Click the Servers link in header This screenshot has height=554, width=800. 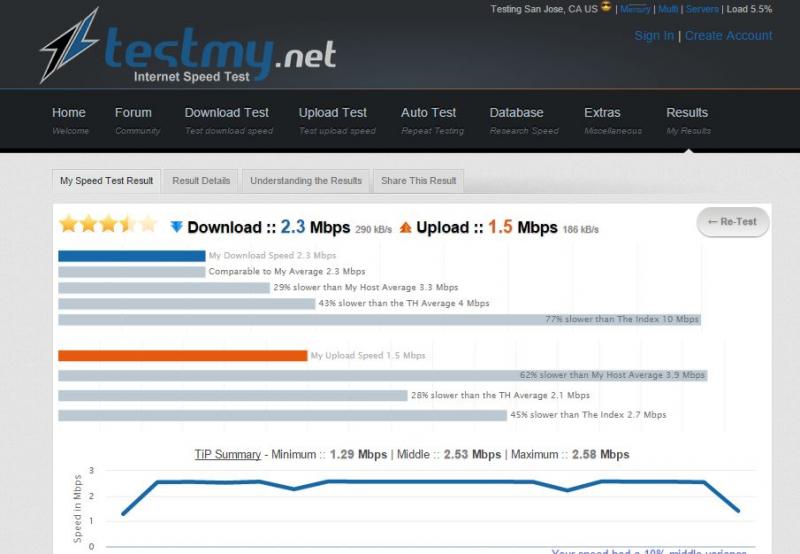(702, 9)
